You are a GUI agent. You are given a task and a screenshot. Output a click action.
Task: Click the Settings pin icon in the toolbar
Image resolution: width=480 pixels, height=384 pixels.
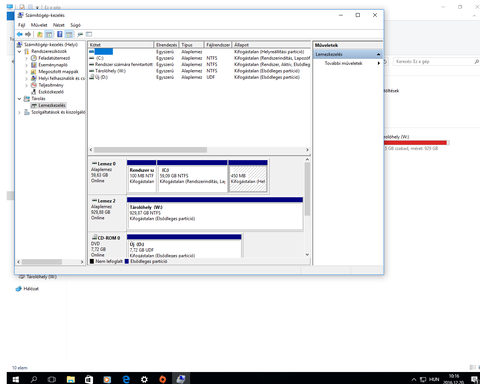click(80, 34)
